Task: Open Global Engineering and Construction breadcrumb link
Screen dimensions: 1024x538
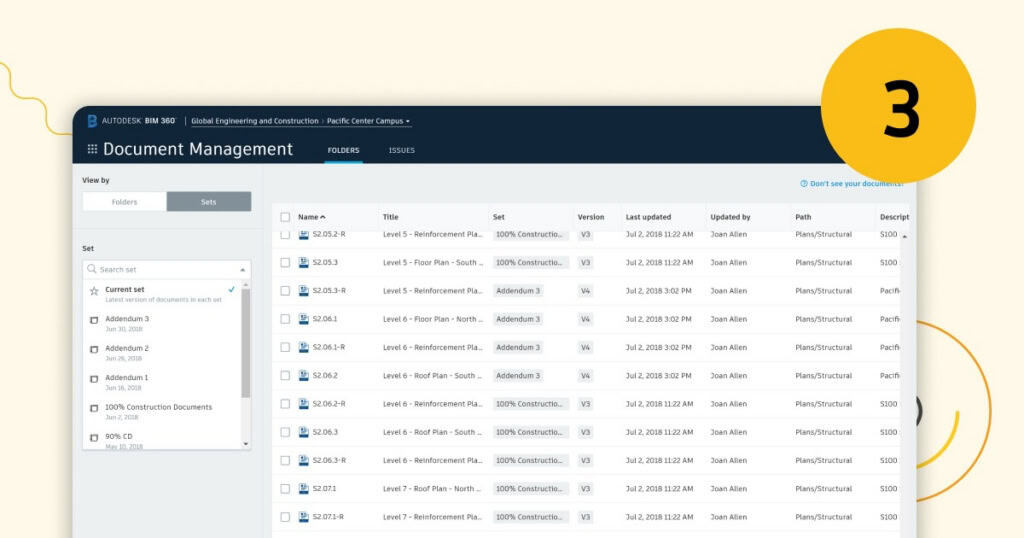Action: [254, 121]
